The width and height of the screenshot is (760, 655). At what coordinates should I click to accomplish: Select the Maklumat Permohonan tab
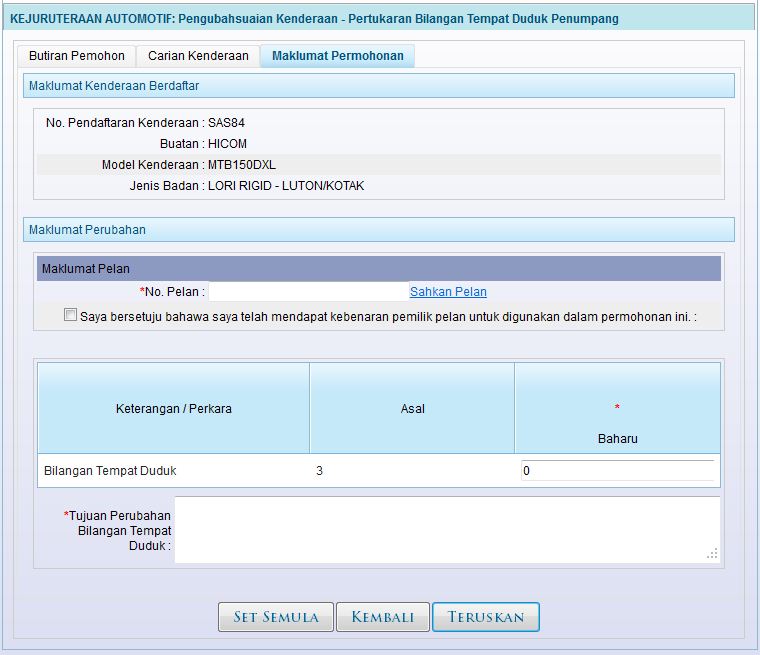pyautogui.click(x=337, y=56)
